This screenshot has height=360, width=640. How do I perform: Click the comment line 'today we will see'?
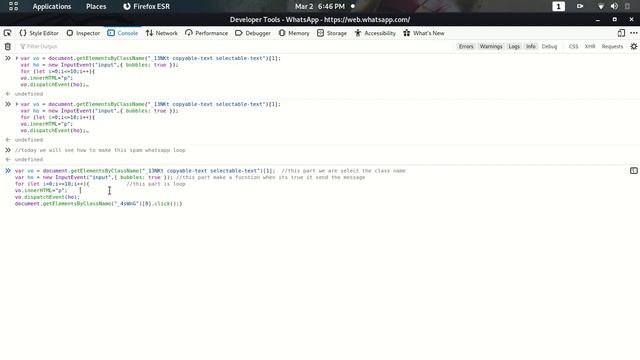tap(100, 150)
